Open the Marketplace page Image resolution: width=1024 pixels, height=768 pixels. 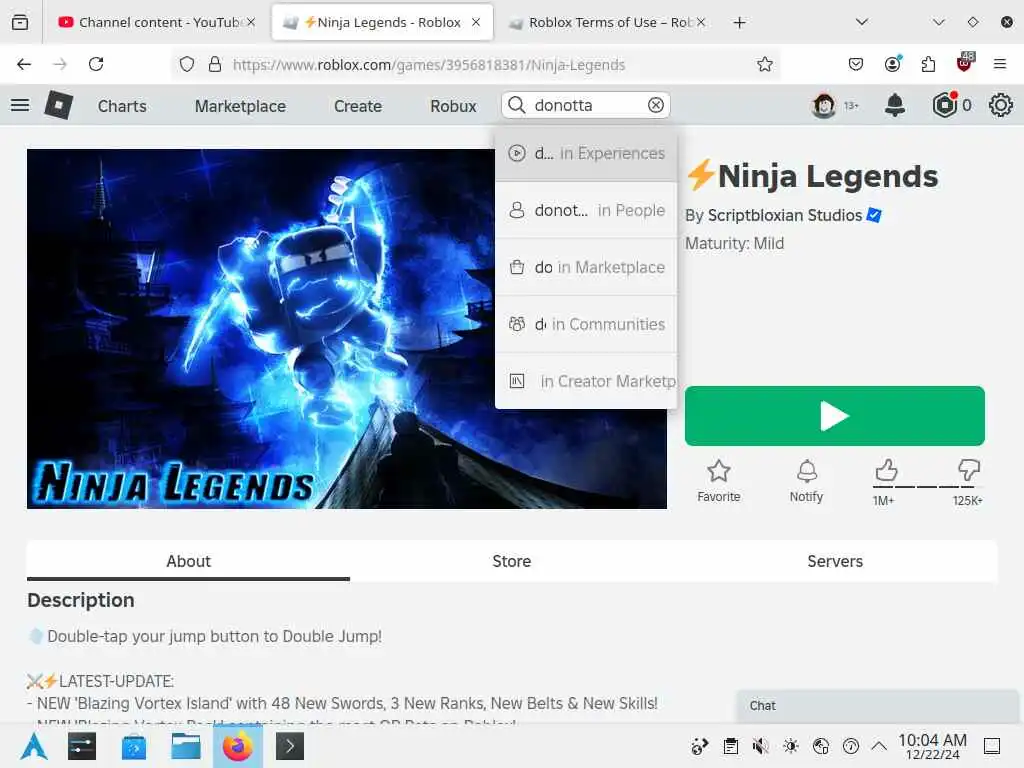point(240,106)
